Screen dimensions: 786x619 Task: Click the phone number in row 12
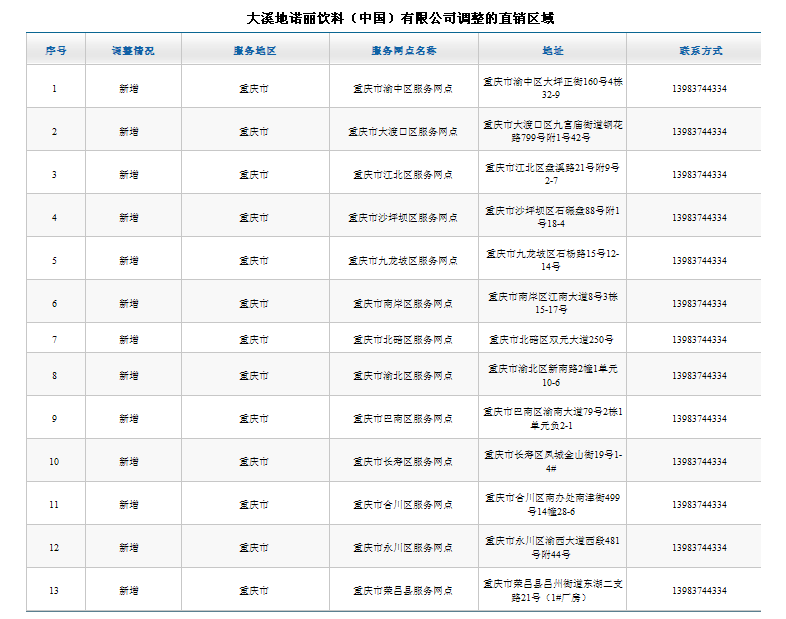click(x=699, y=548)
